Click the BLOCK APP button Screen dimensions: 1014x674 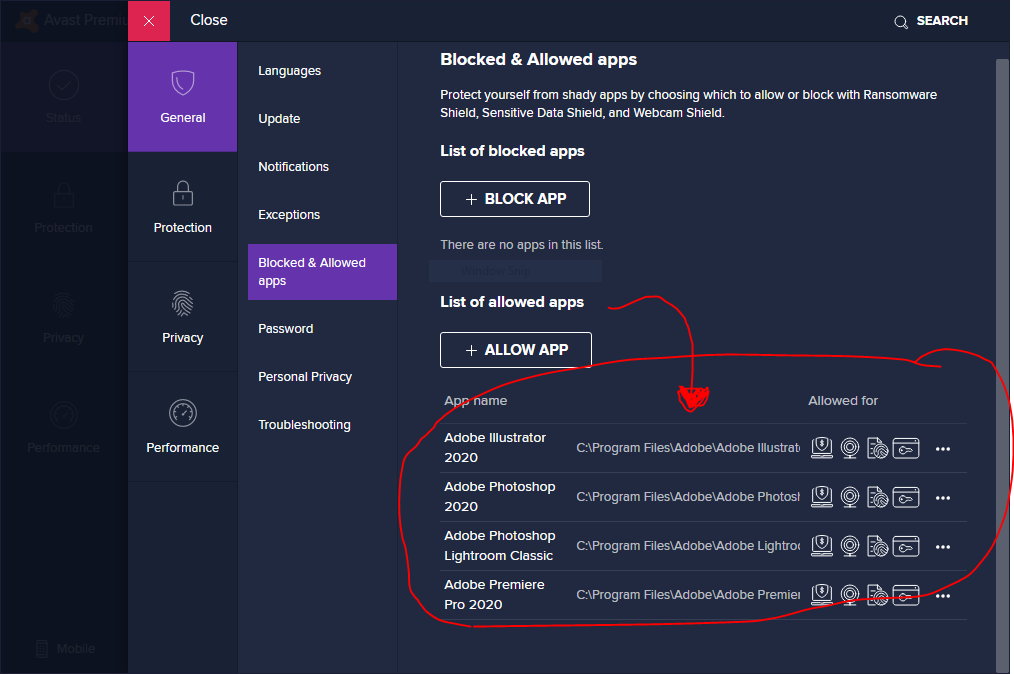(515, 199)
